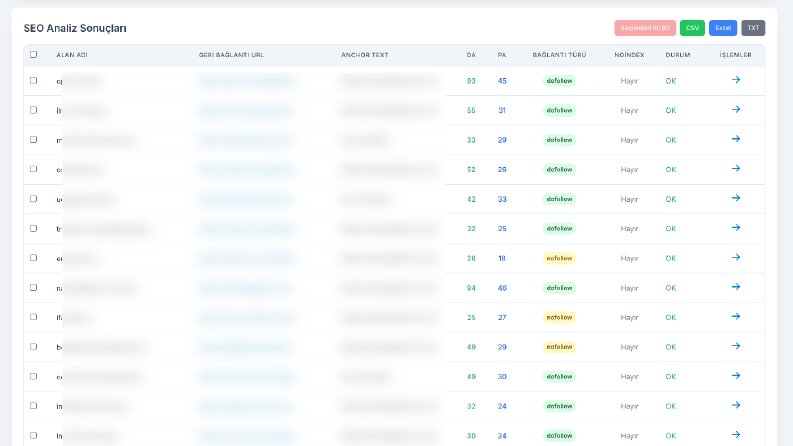Image resolution: width=793 pixels, height=446 pixels.
Task: Export results with the blue Excel button
Action: click(723, 28)
